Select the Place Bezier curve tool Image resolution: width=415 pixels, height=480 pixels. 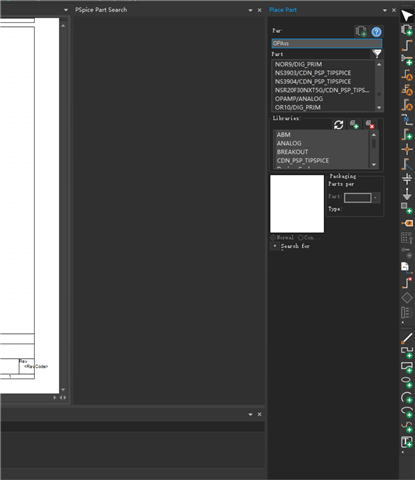(x=407, y=427)
